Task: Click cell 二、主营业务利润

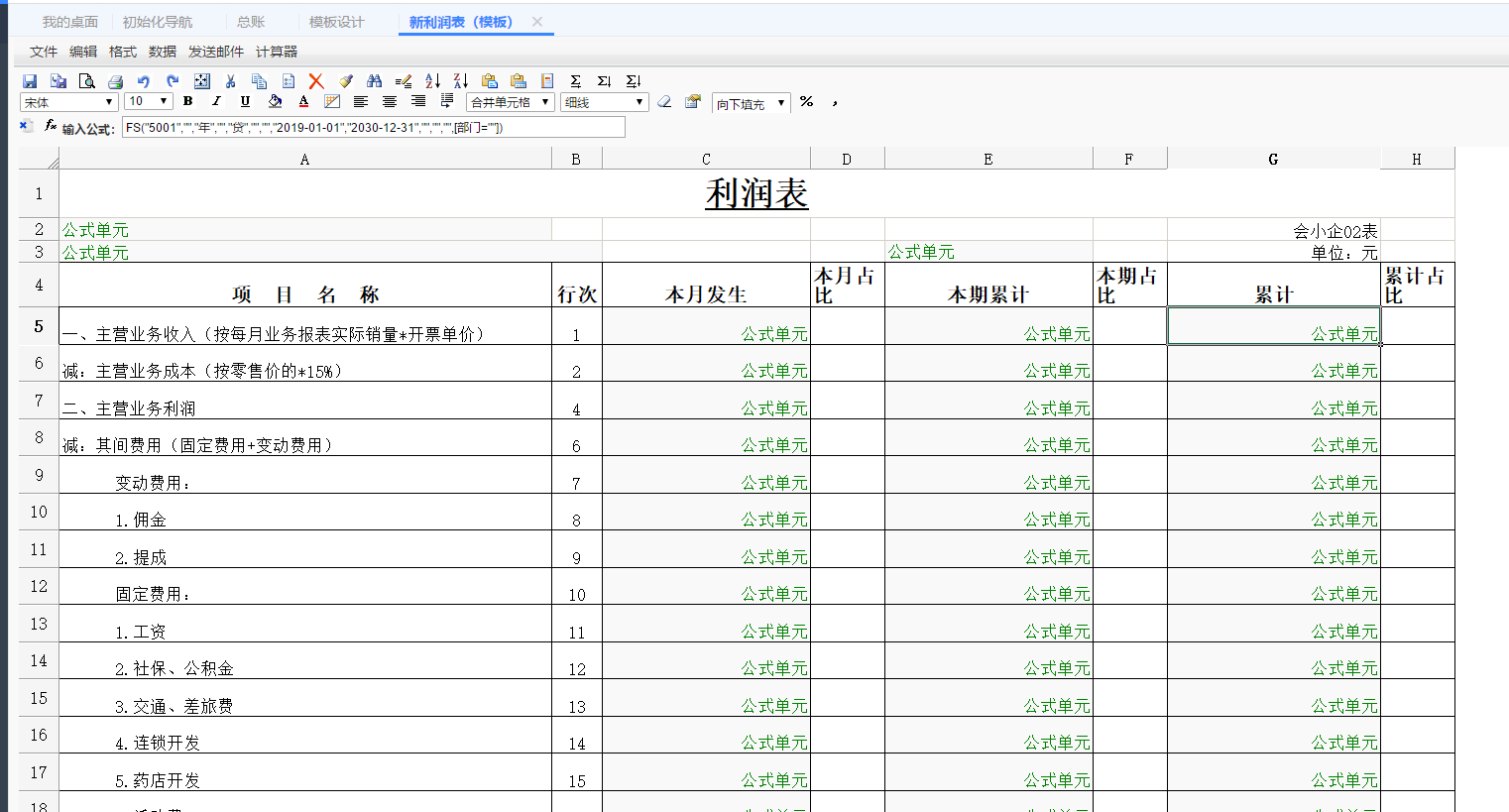Action: pyautogui.click(x=305, y=401)
